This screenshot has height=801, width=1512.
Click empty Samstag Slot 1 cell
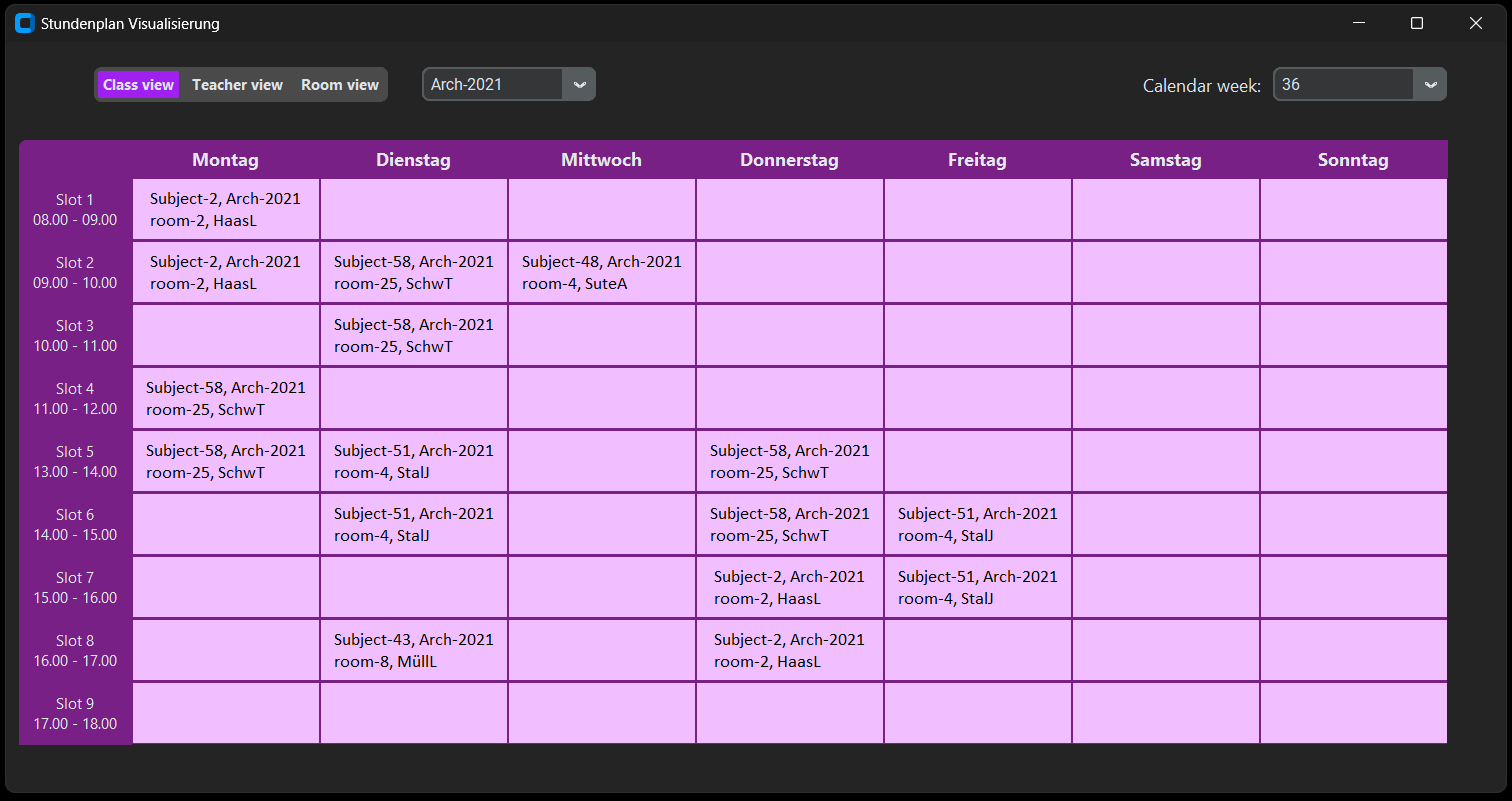point(1165,210)
